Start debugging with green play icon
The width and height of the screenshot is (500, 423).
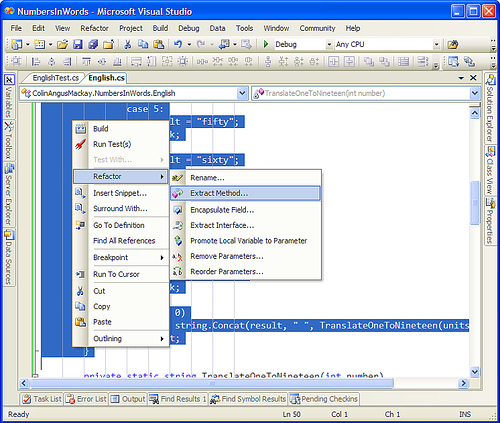click(x=266, y=44)
